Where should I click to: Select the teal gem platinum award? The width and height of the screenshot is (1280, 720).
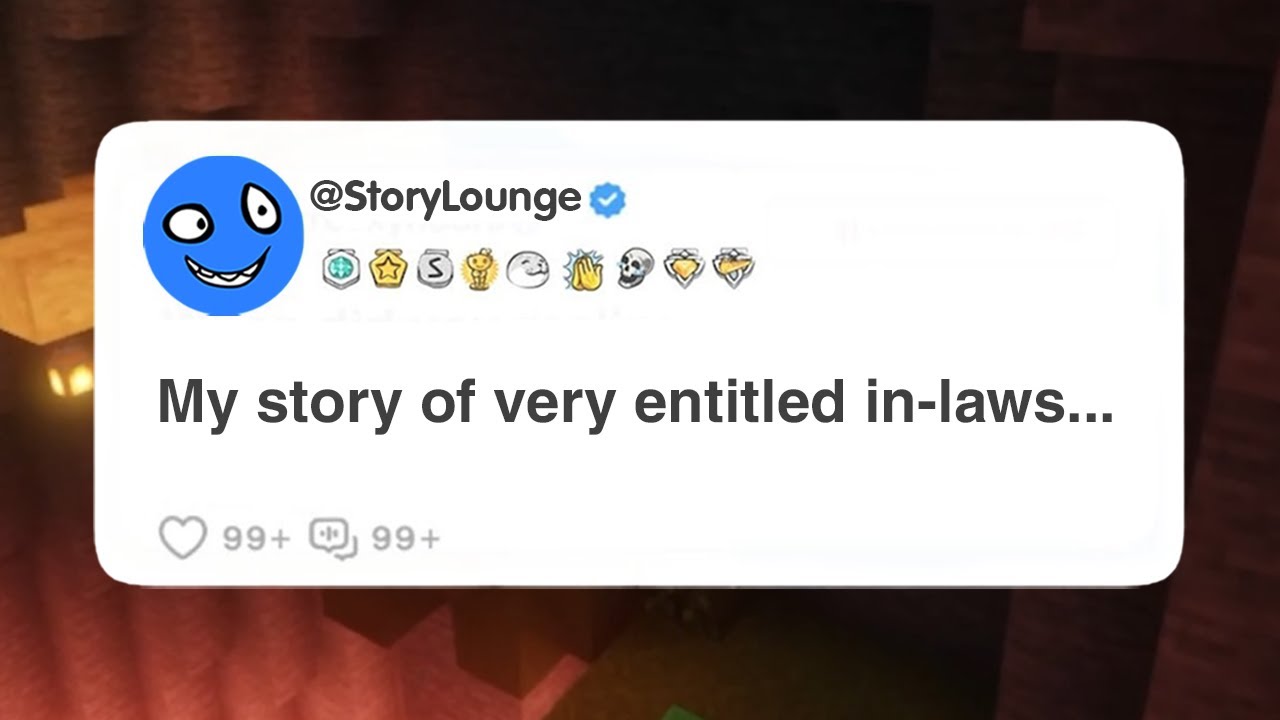pos(341,269)
